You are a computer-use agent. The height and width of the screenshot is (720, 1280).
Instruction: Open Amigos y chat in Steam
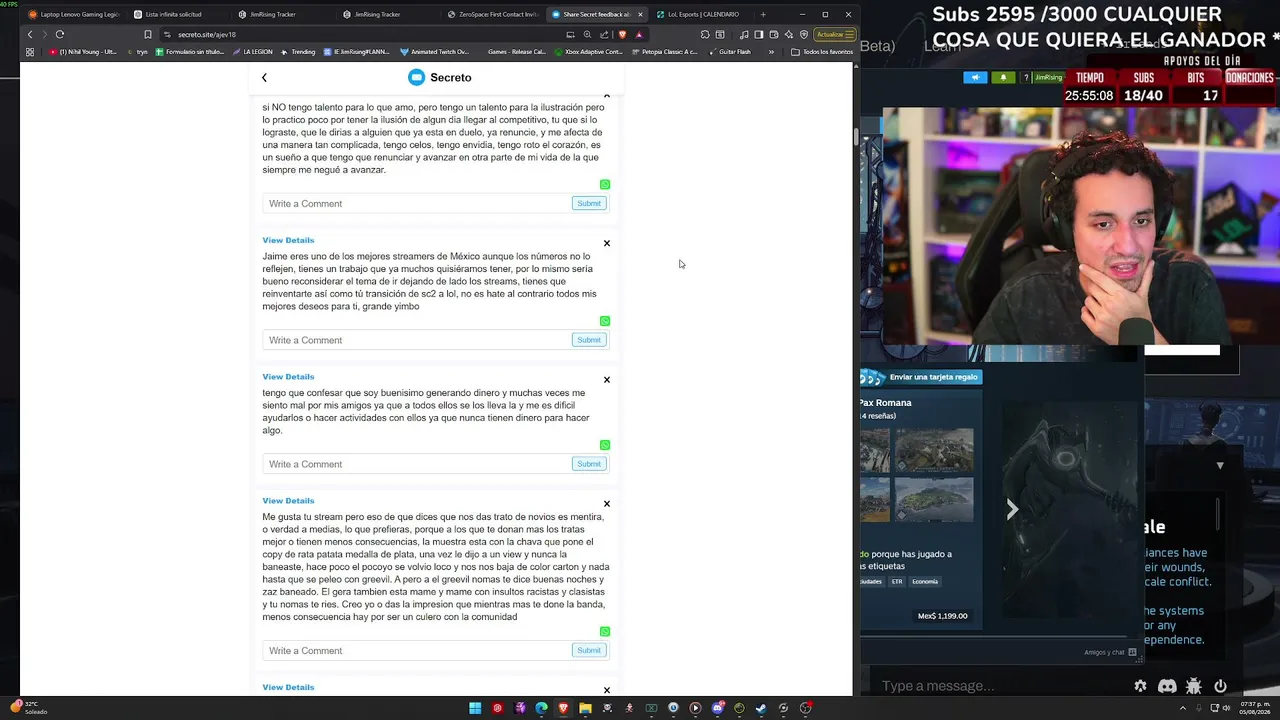click(x=1110, y=653)
